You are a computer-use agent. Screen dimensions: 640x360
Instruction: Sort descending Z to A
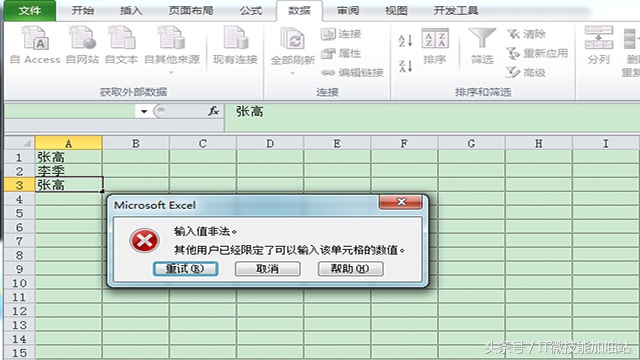tap(405, 66)
